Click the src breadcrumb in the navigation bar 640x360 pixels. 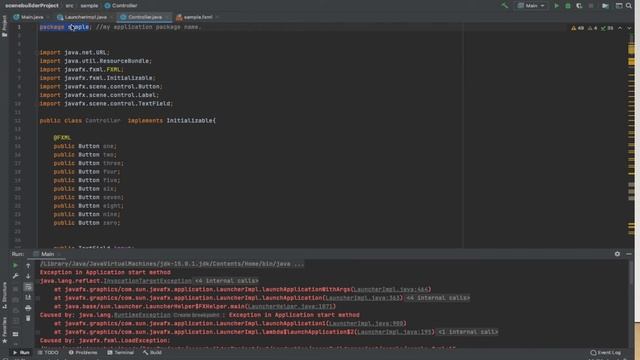70,6
